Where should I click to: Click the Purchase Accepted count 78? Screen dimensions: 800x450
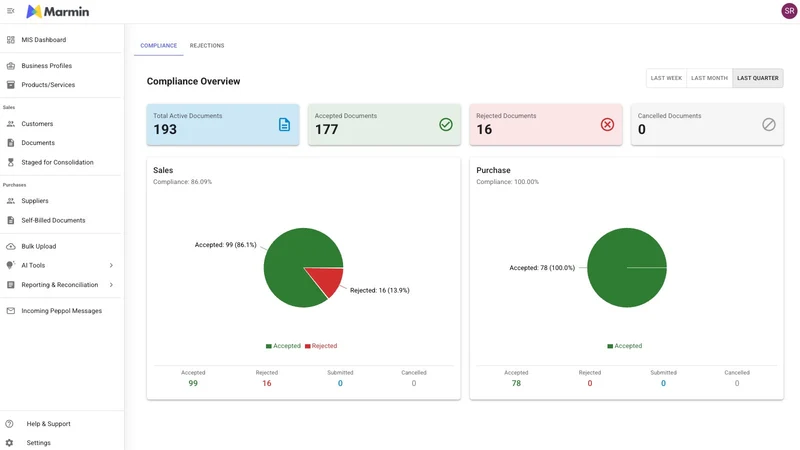516,383
